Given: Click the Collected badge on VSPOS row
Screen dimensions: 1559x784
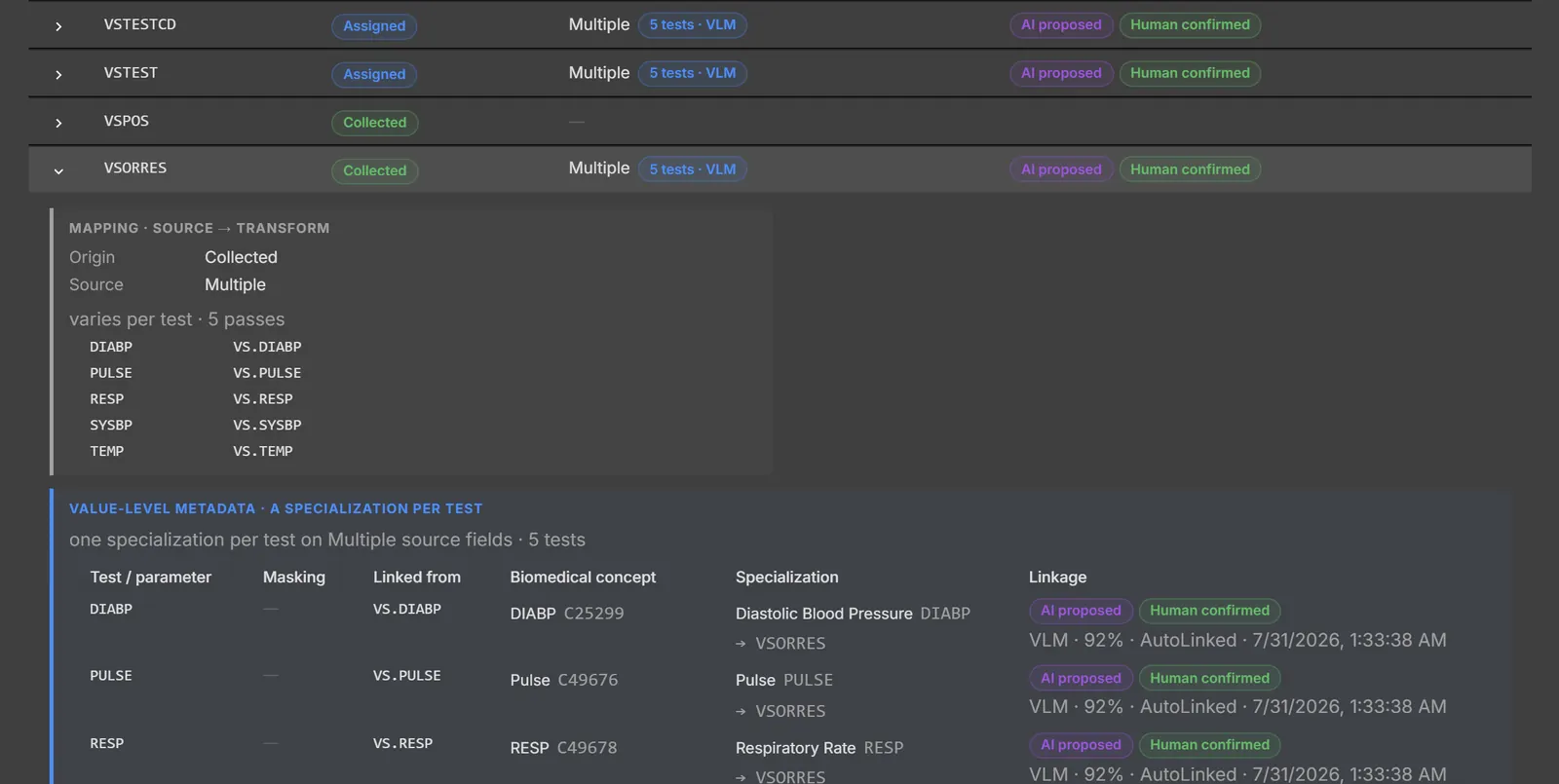Looking at the screenshot, I should click(374, 123).
